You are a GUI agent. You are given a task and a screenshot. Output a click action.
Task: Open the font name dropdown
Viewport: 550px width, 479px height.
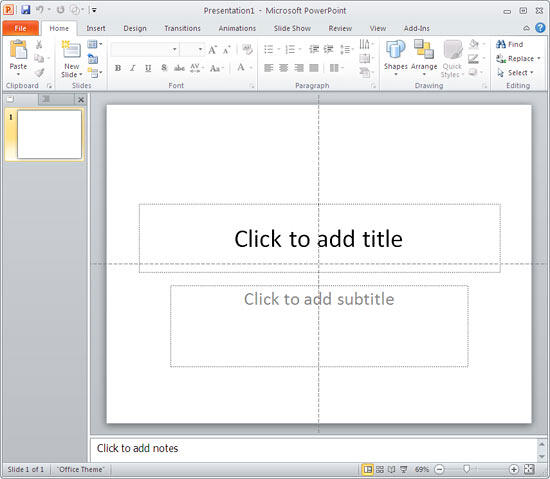pyautogui.click(x=174, y=49)
